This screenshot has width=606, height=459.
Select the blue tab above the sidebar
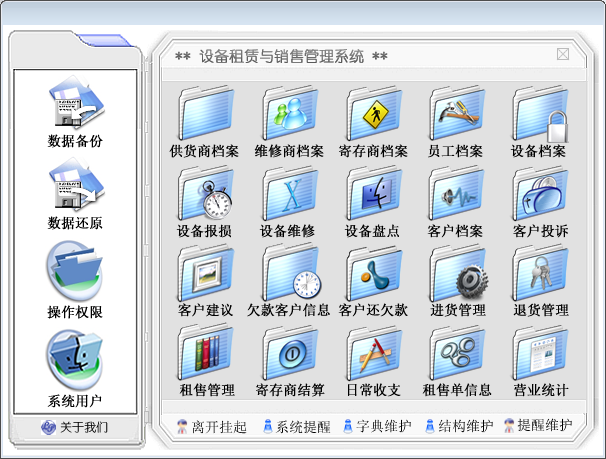point(107,40)
